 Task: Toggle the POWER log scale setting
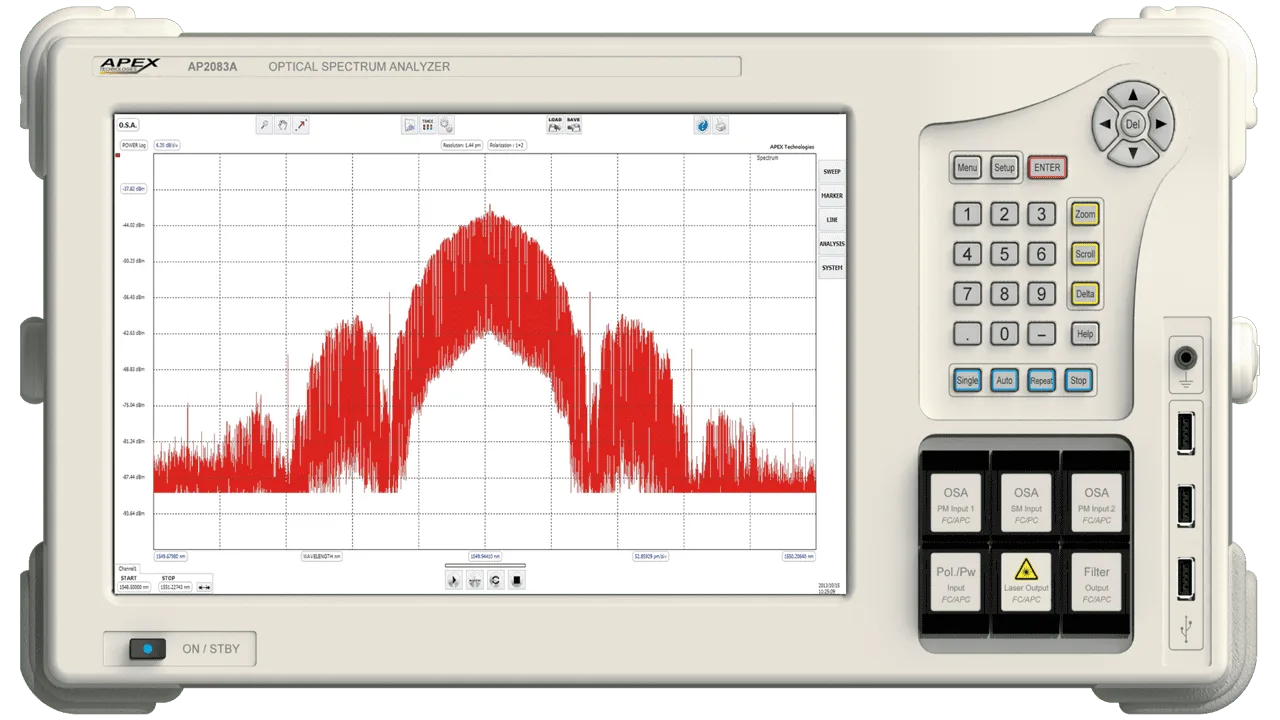[134, 145]
